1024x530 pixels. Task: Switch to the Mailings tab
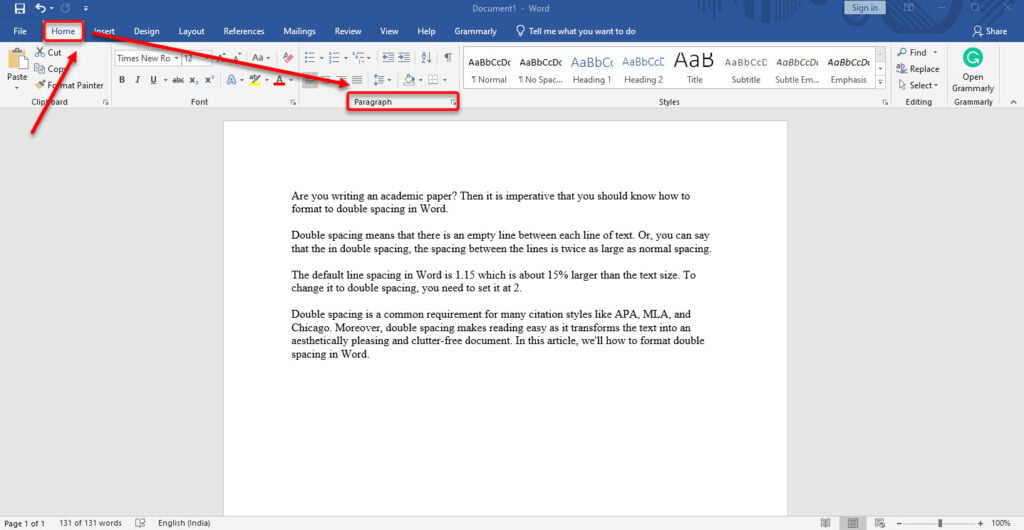pos(299,31)
